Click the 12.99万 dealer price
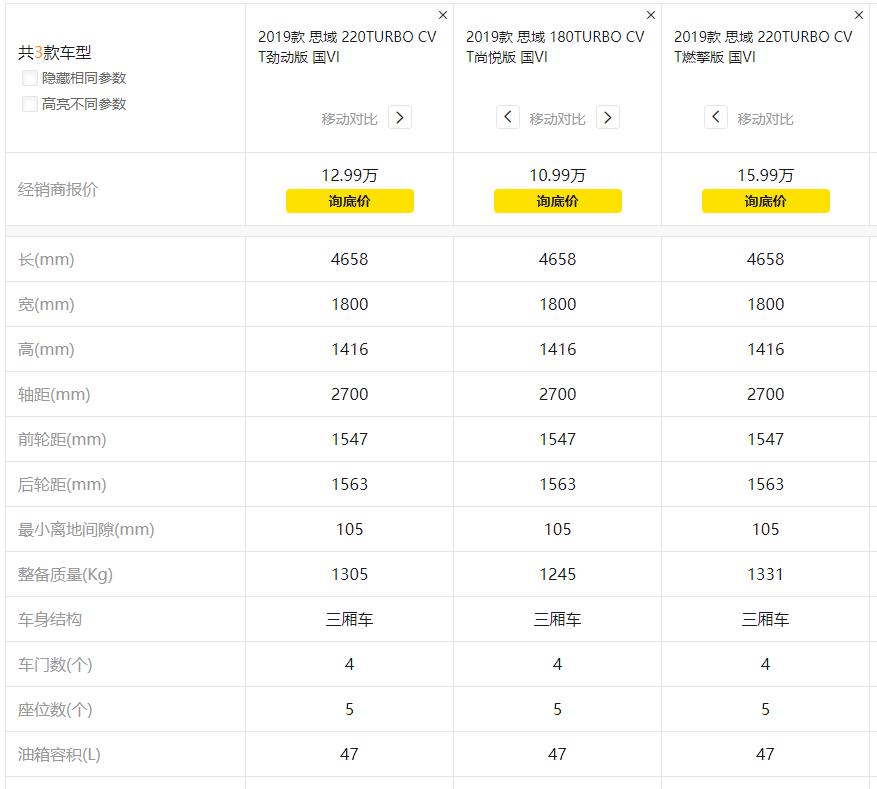Image resolution: width=877 pixels, height=789 pixels. pyautogui.click(x=350, y=176)
